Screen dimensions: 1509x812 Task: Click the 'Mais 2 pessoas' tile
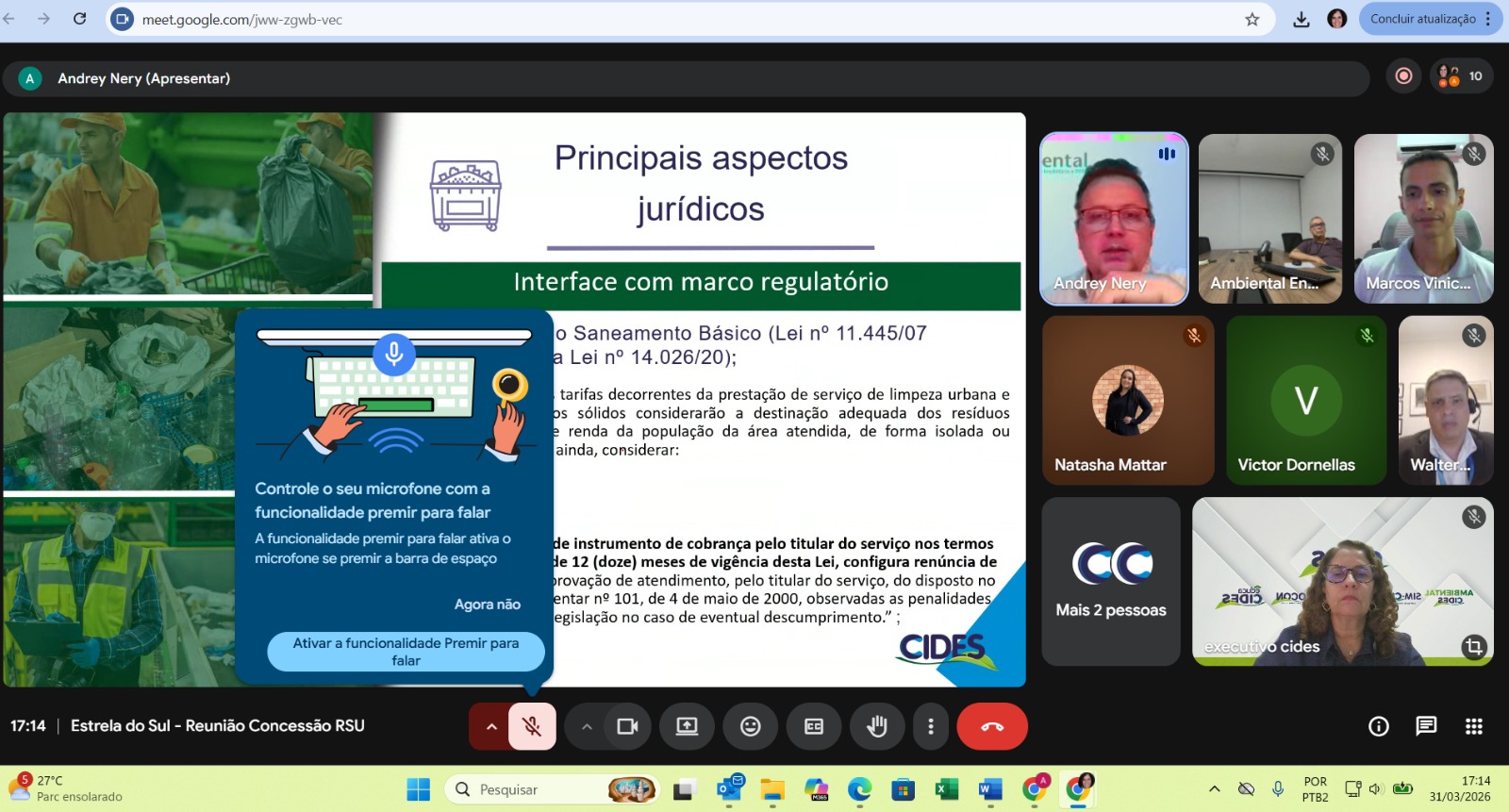click(1110, 582)
